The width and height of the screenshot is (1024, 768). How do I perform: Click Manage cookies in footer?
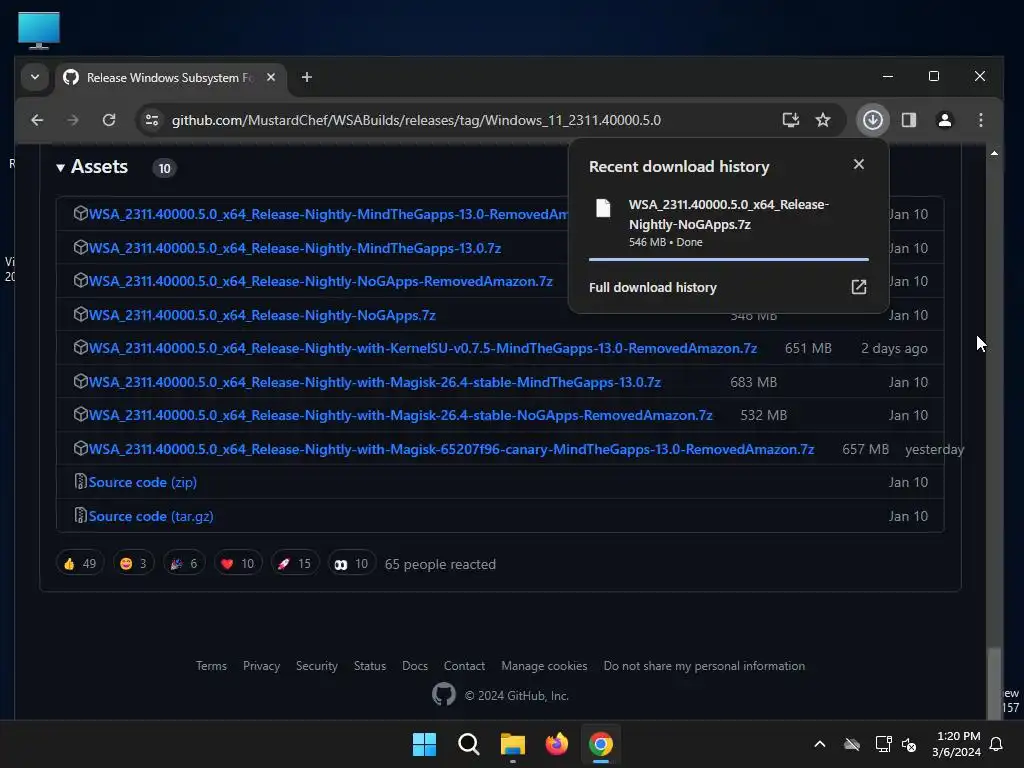pos(544,666)
